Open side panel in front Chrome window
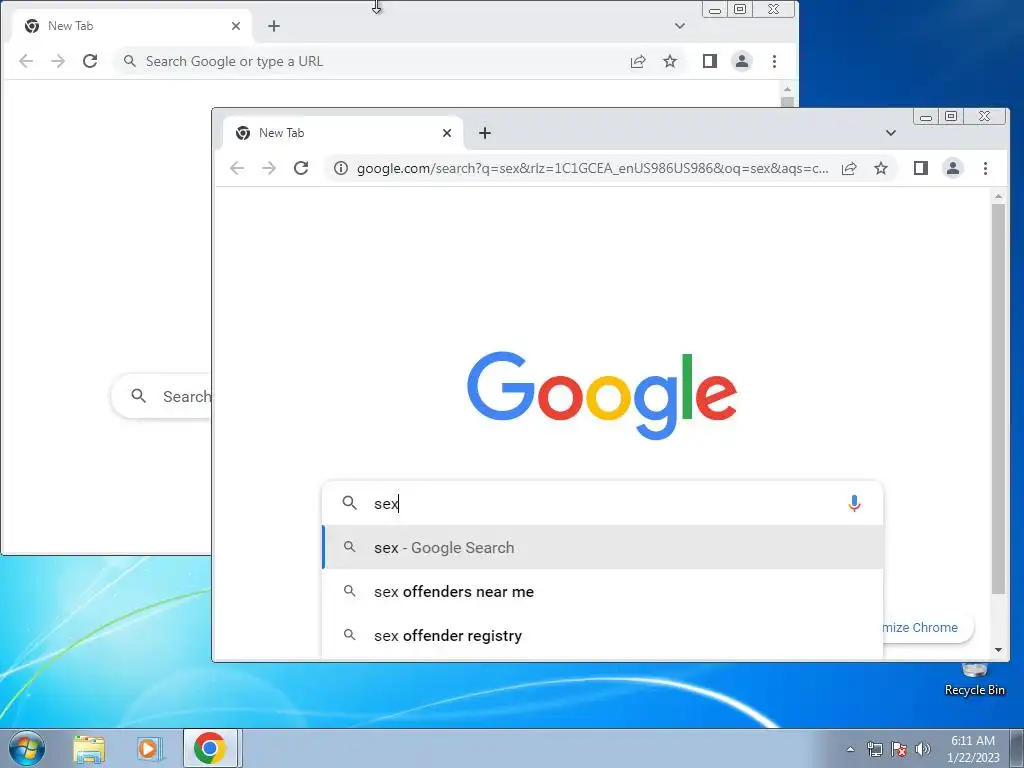1024x768 pixels. tap(921, 168)
